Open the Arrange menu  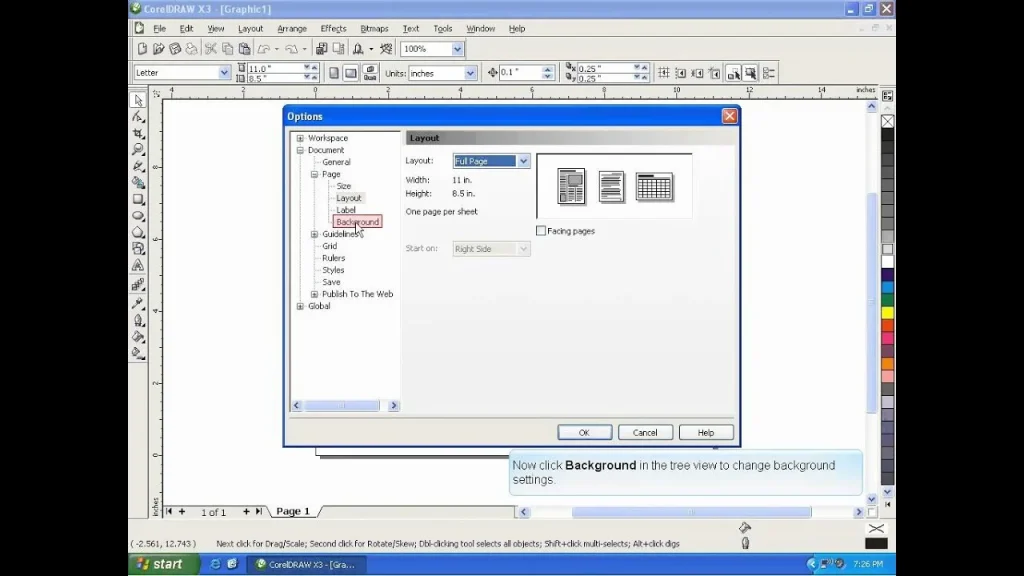[292, 29]
